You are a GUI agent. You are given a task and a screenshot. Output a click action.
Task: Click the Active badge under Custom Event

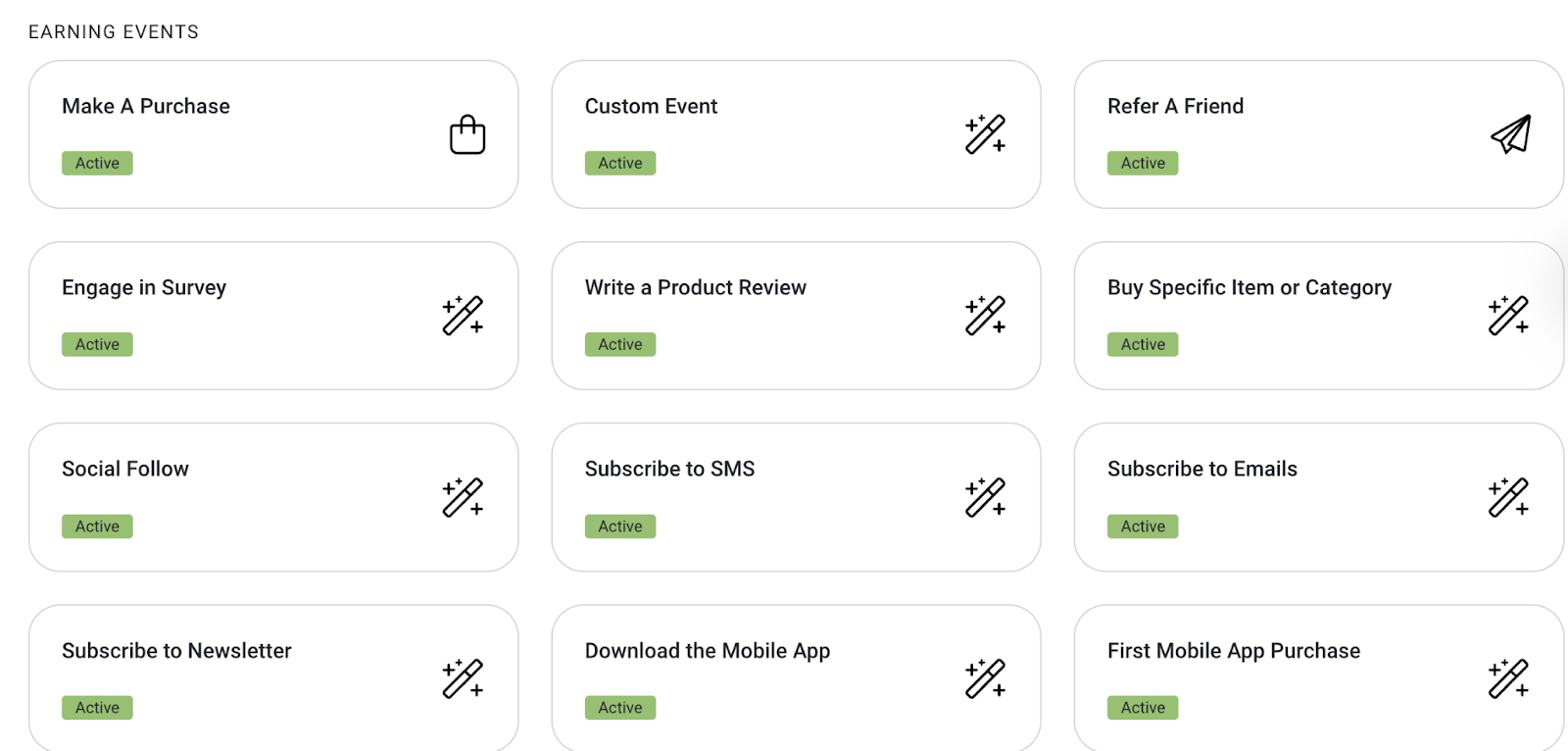coord(620,163)
